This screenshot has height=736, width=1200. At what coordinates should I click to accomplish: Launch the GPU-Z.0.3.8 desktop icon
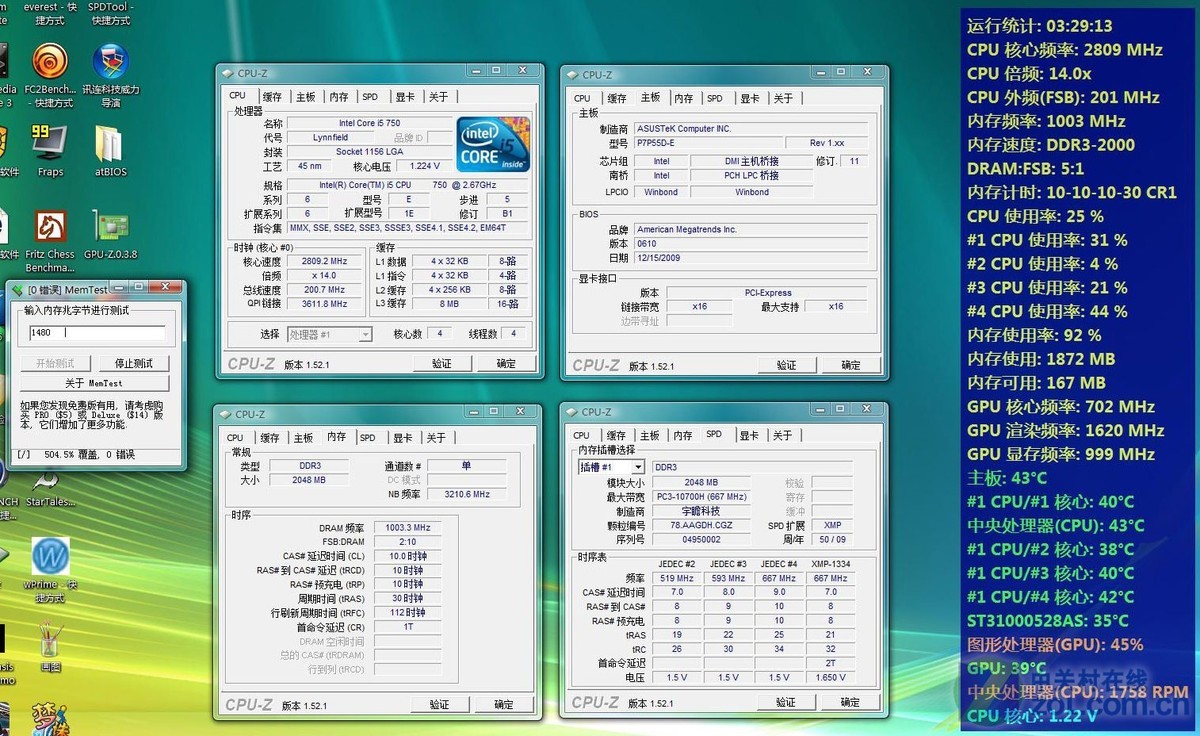110,228
